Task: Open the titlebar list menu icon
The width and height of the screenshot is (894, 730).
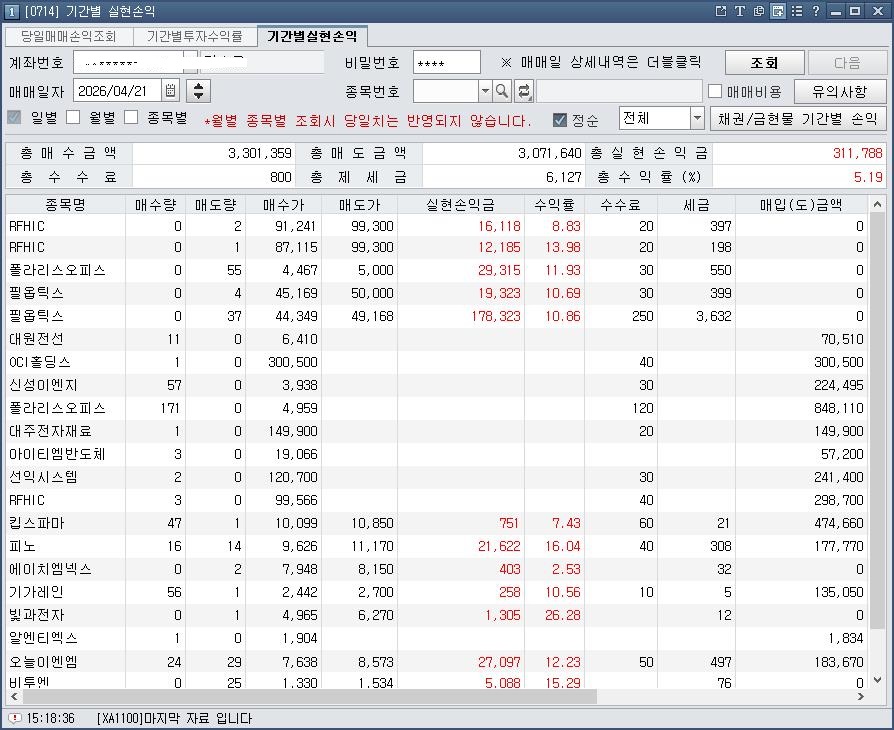Action: 797,10
